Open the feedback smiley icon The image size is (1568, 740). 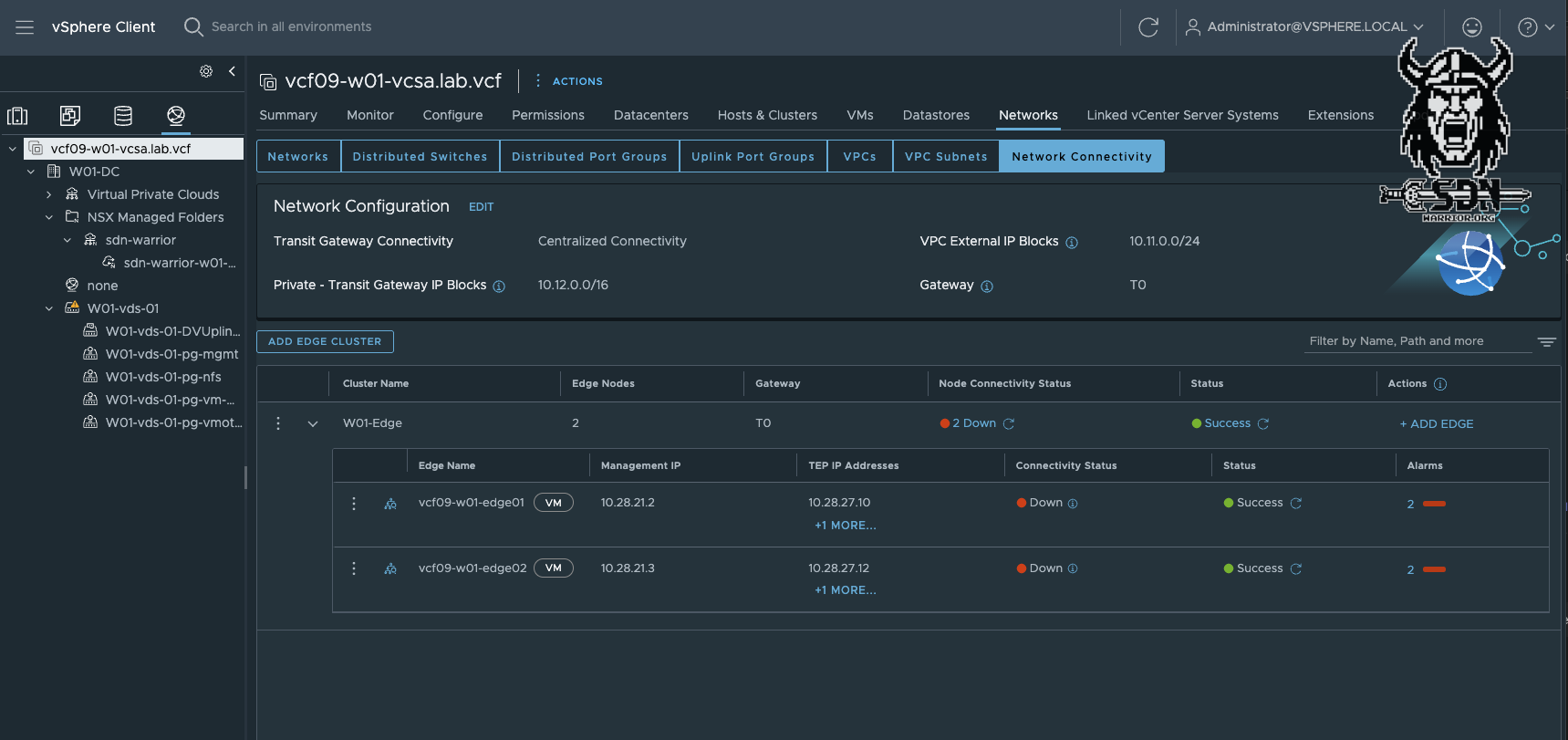1471,27
